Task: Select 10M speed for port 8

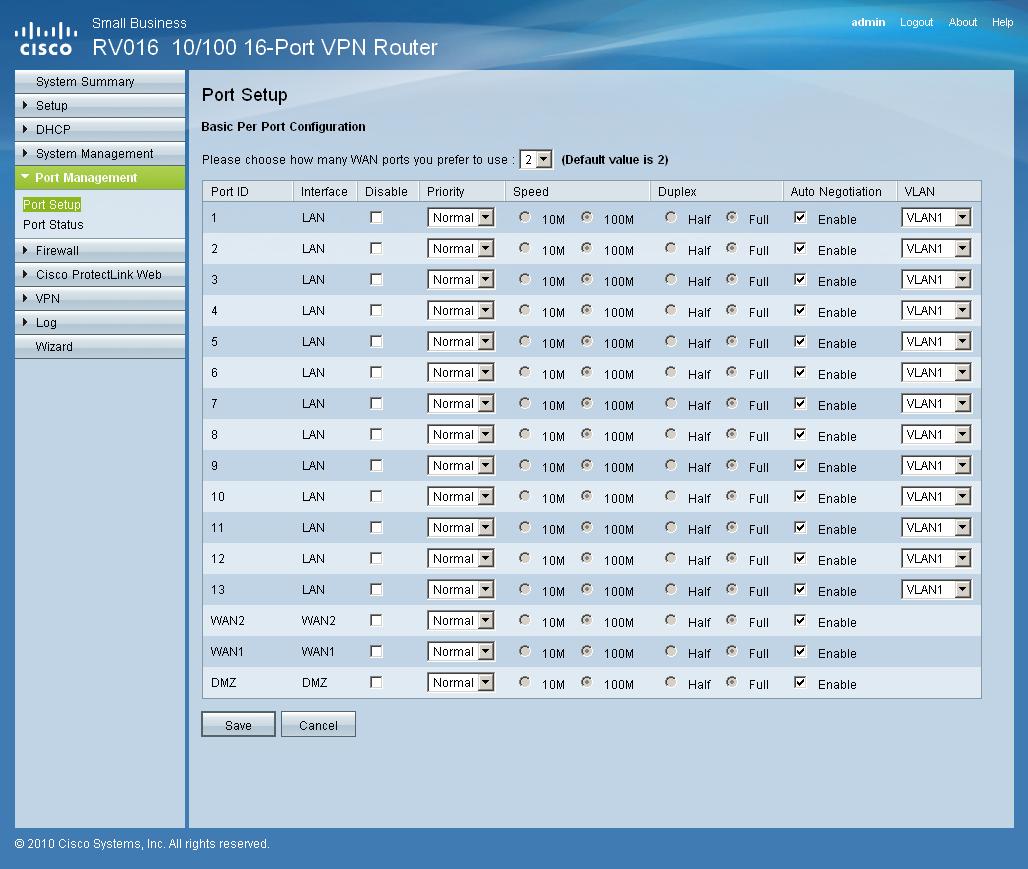Action: 524,434
